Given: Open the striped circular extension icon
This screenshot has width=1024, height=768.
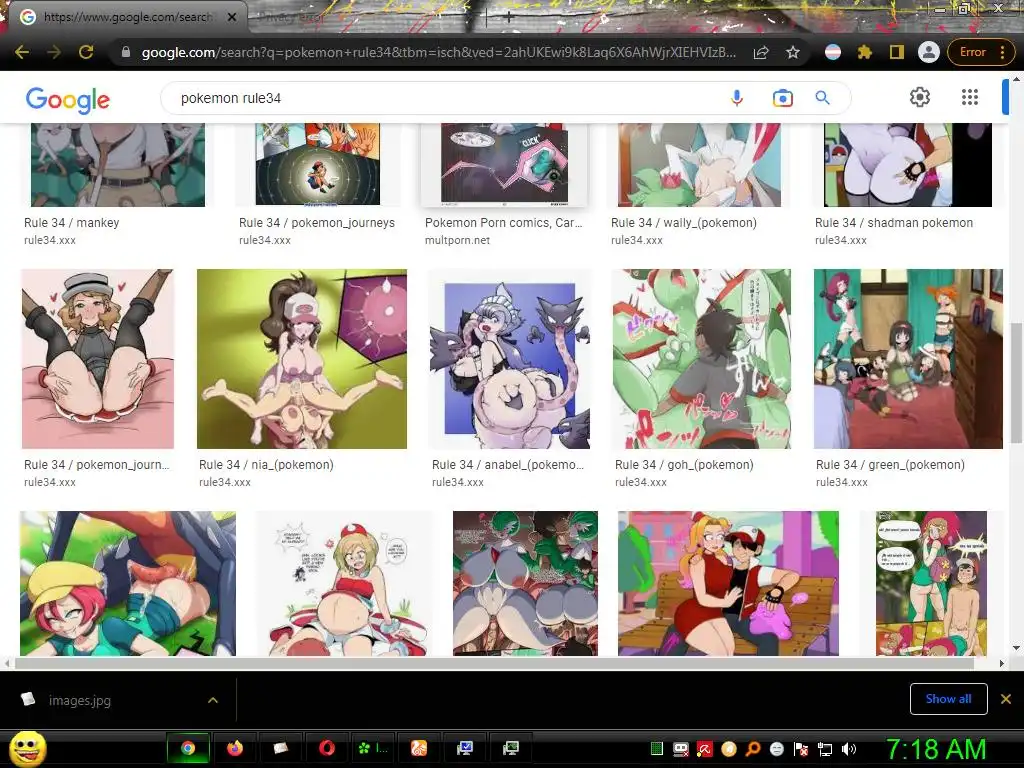Looking at the screenshot, I should [x=833, y=52].
